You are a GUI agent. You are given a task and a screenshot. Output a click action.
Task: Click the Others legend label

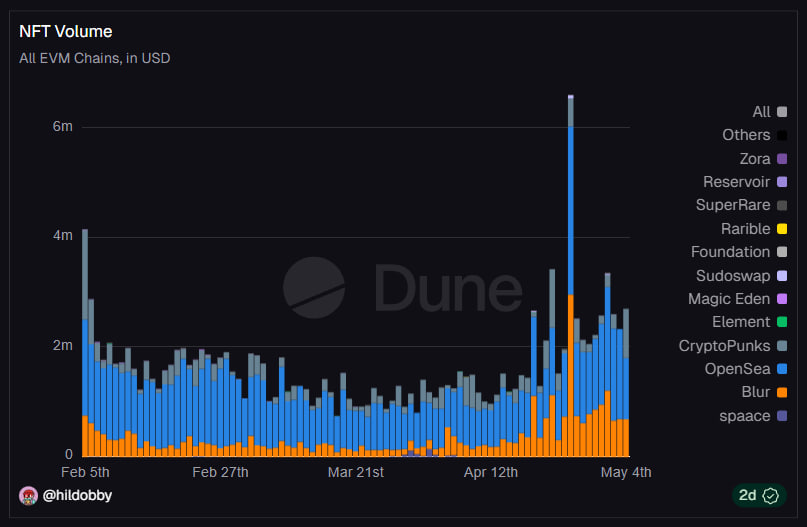click(x=746, y=135)
